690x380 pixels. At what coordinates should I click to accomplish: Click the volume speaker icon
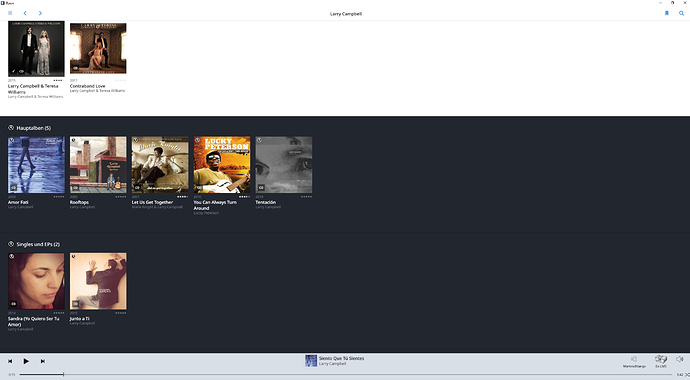pyautogui.click(x=679, y=359)
